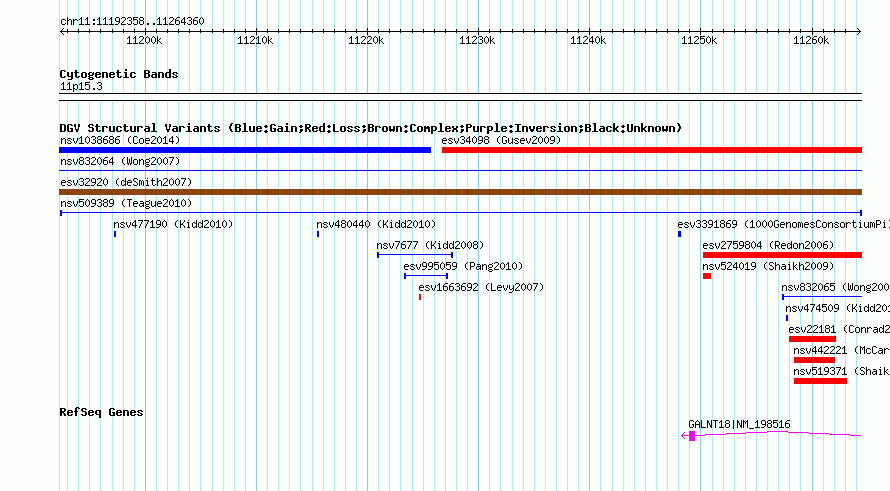Click the RefSeq Genes track title
The width and height of the screenshot is (890, 491).
101,412
